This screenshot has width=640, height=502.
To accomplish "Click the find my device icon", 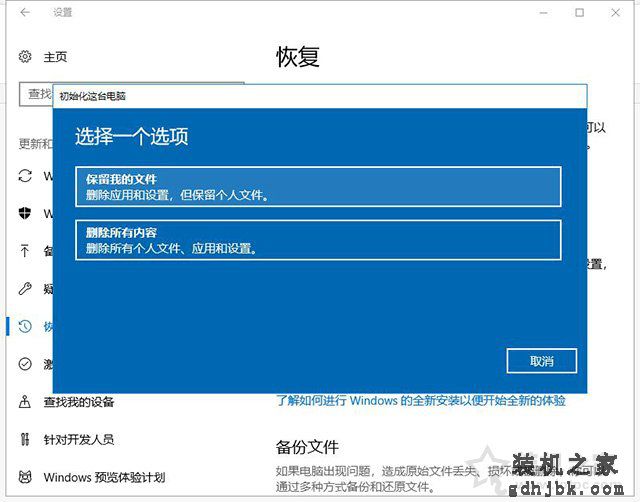I will coord(25,402).
